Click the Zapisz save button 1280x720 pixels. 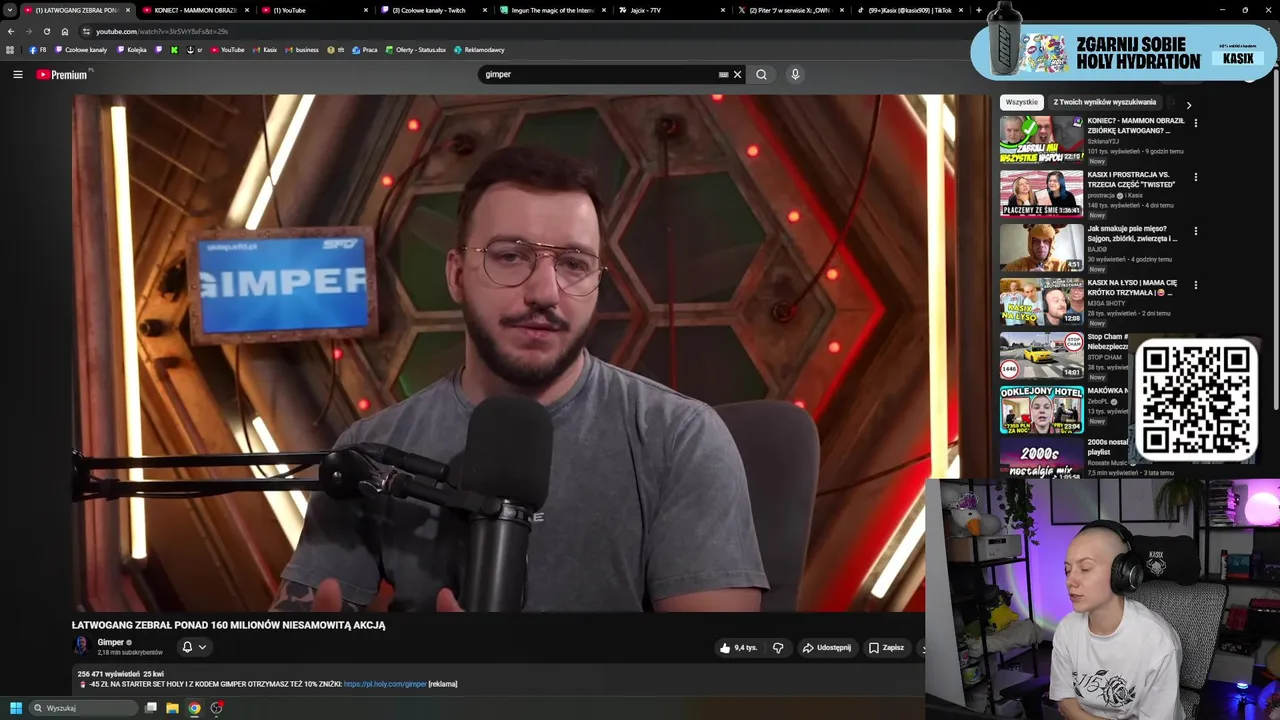coord(887,648)
